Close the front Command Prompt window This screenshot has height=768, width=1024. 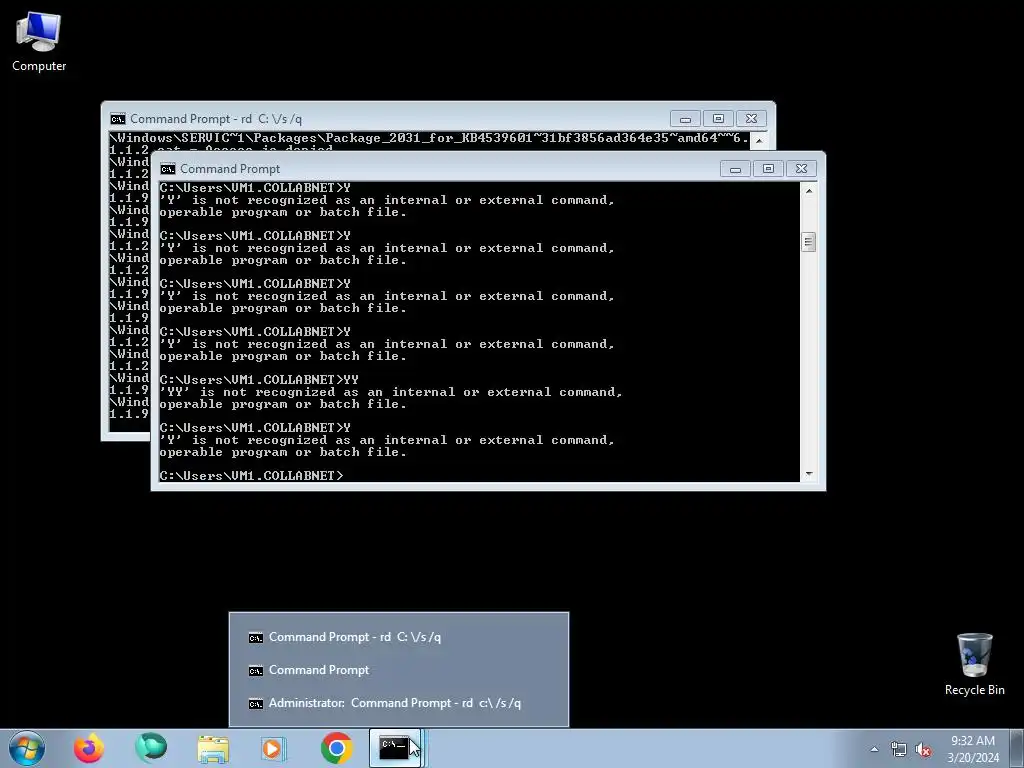coord(801,169)
